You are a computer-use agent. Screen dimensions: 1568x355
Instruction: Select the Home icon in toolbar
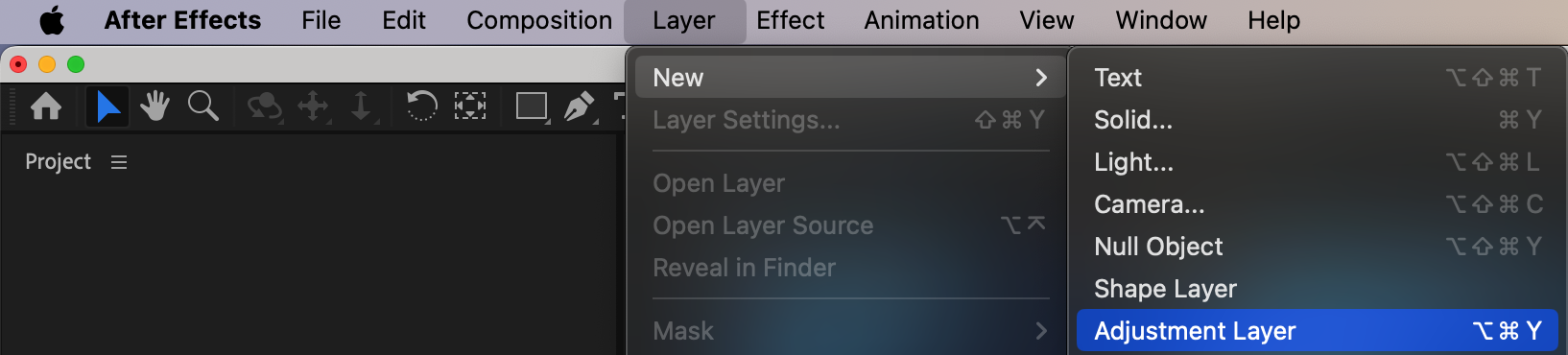click(46, 106)
